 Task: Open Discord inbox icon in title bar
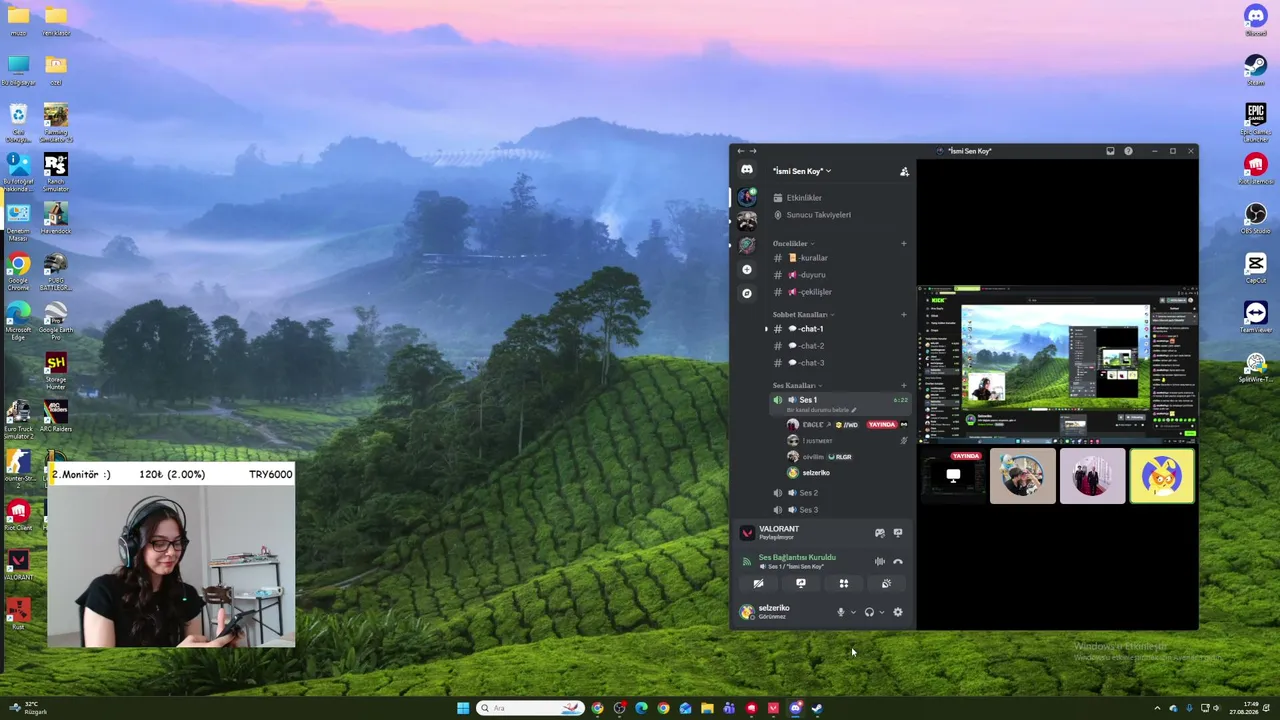[x=1110, y=151]
